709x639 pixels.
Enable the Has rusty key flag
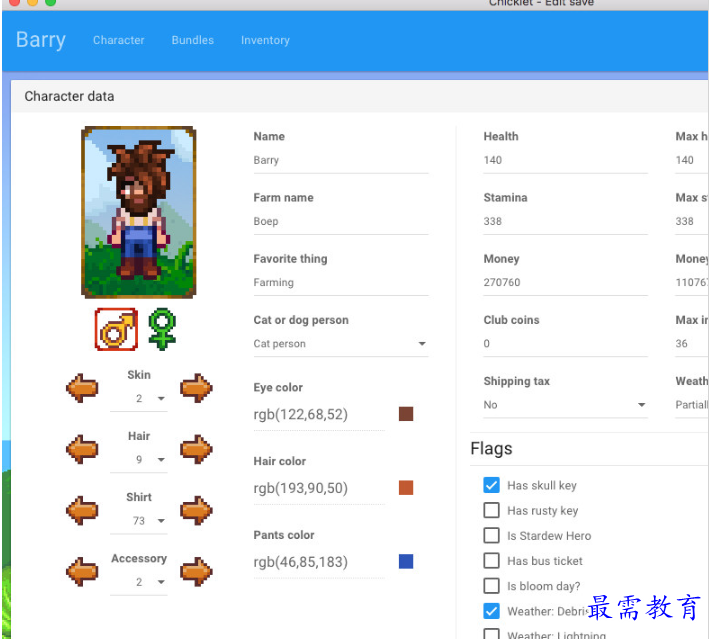pyautogui.click(x=492, y=510)
